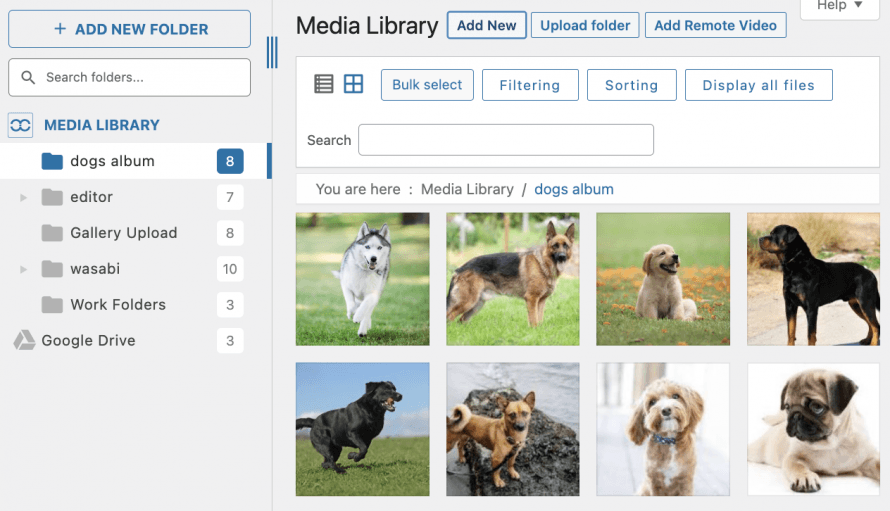890x511 pixels.
Task: Click the Add New Folder button
Action: (129, 29)
